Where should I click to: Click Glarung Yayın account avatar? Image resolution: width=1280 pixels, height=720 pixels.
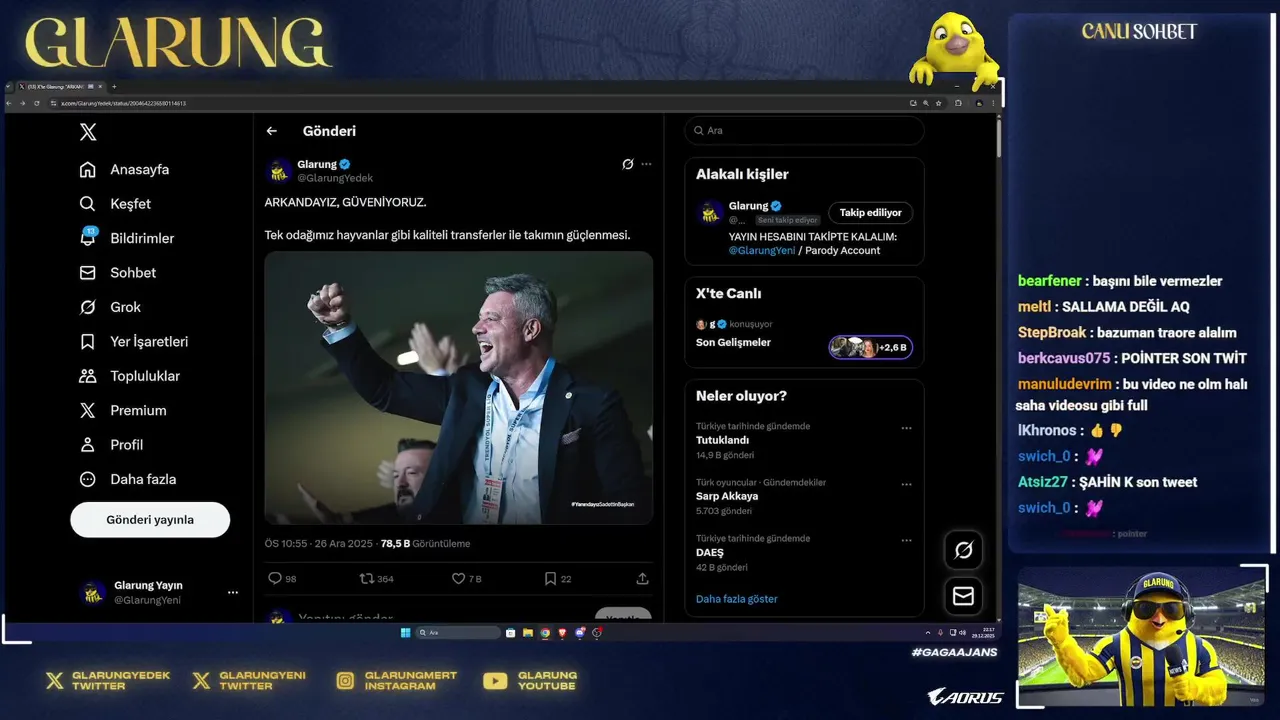[93, 593]
